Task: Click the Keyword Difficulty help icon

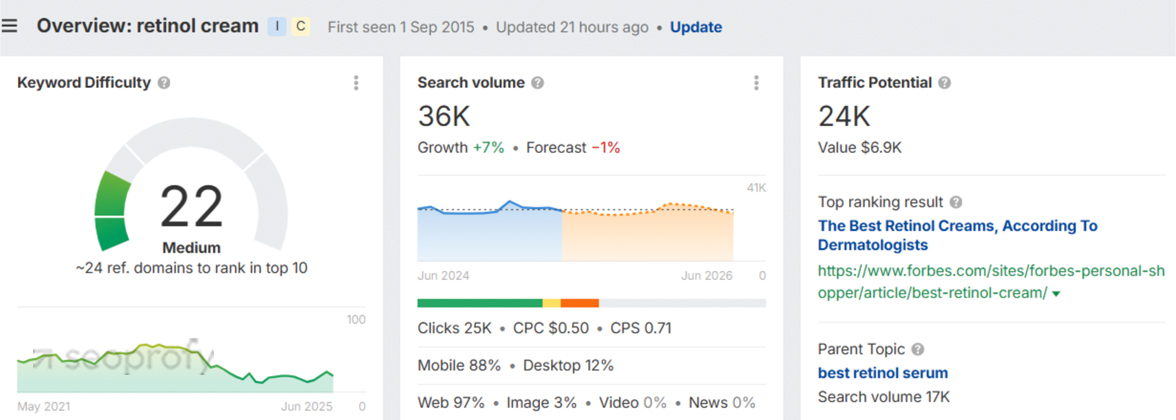Action: click(164, 82)
